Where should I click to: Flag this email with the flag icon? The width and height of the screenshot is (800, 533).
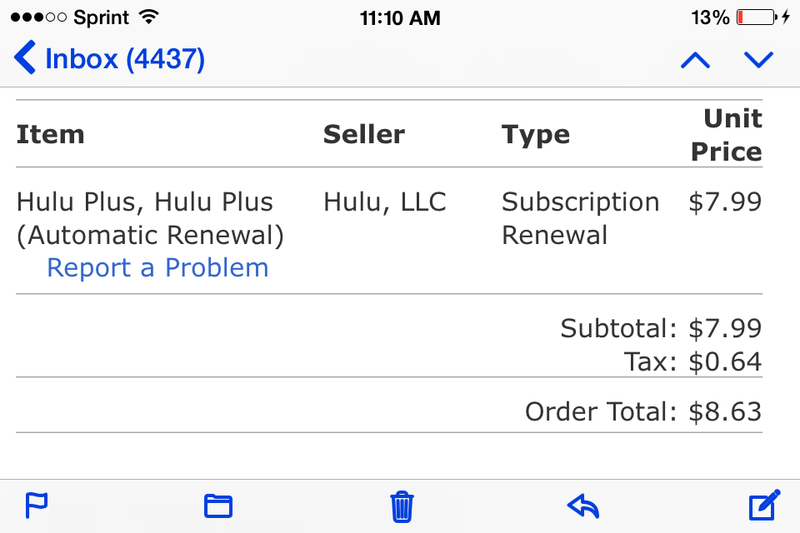[x=36, y=506]
